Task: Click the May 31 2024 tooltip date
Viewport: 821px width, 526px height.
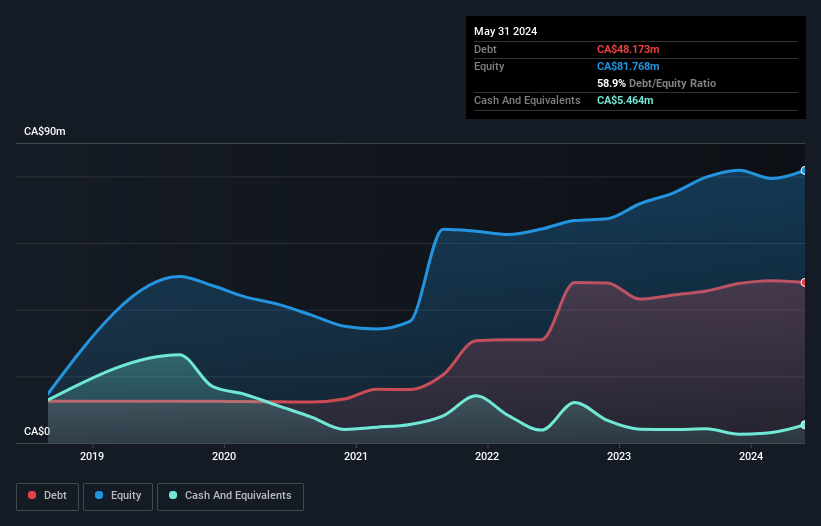Action: pyautogui.click(x=505, y=31)
